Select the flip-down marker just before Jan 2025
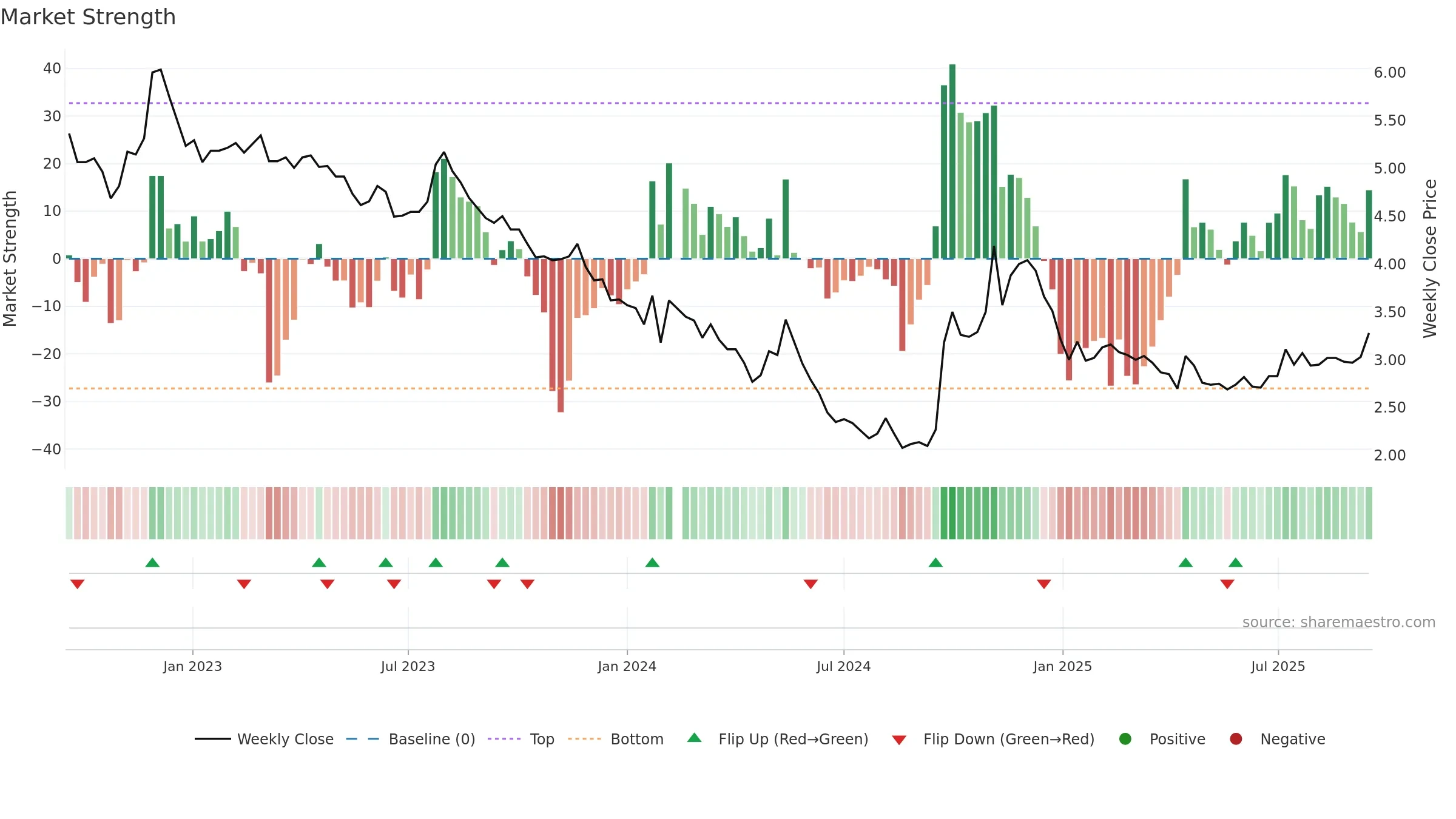 (1044, 584)
